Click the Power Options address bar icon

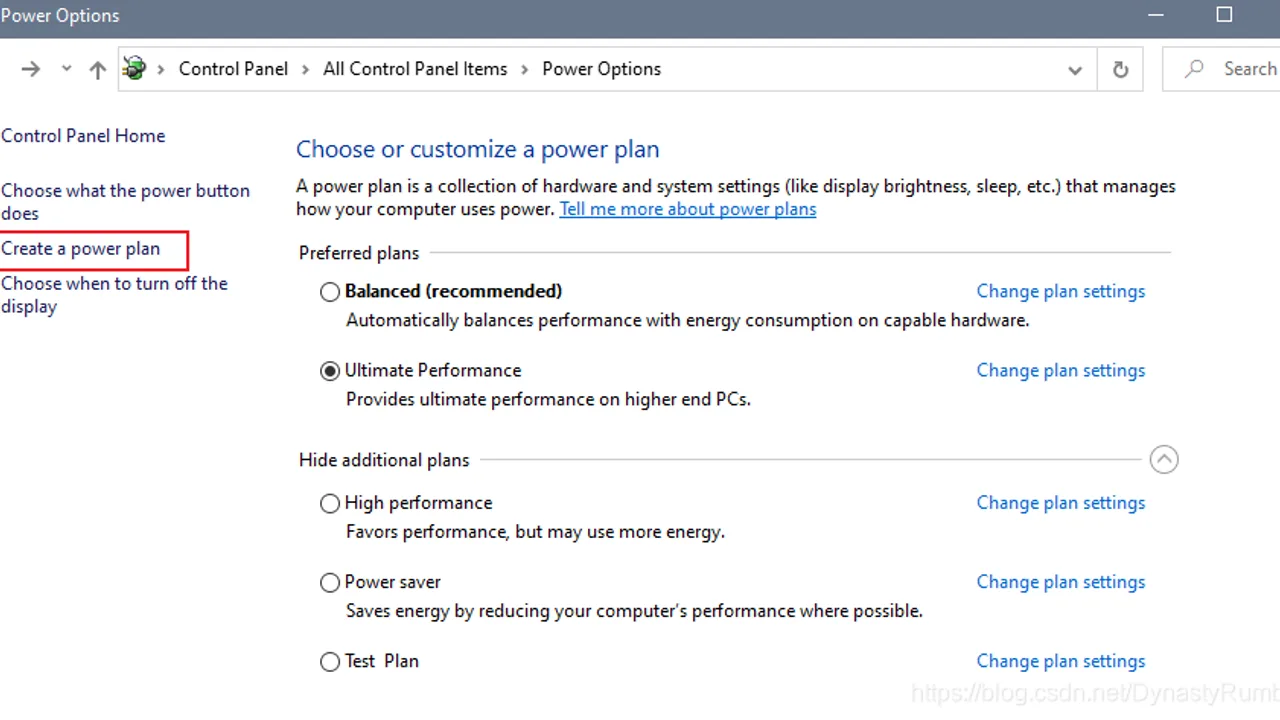click(134, 69)
